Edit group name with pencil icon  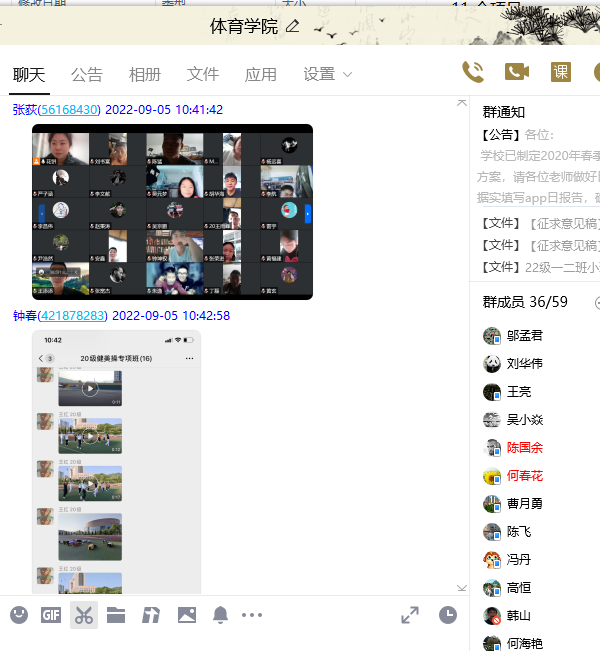[292, 26]
